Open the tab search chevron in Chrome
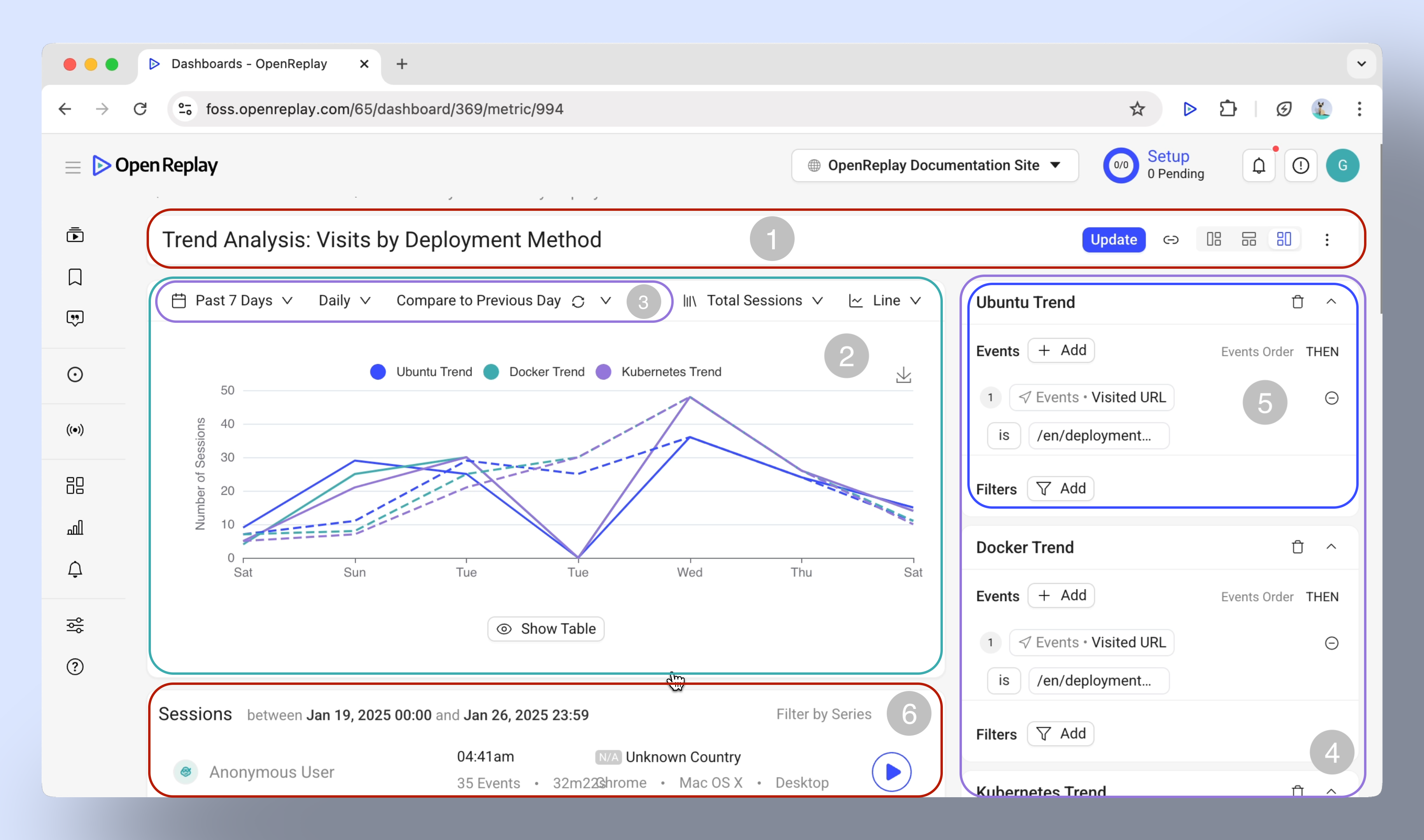The width and height of the screenshot is (1424, 840). click(1361, 64)
